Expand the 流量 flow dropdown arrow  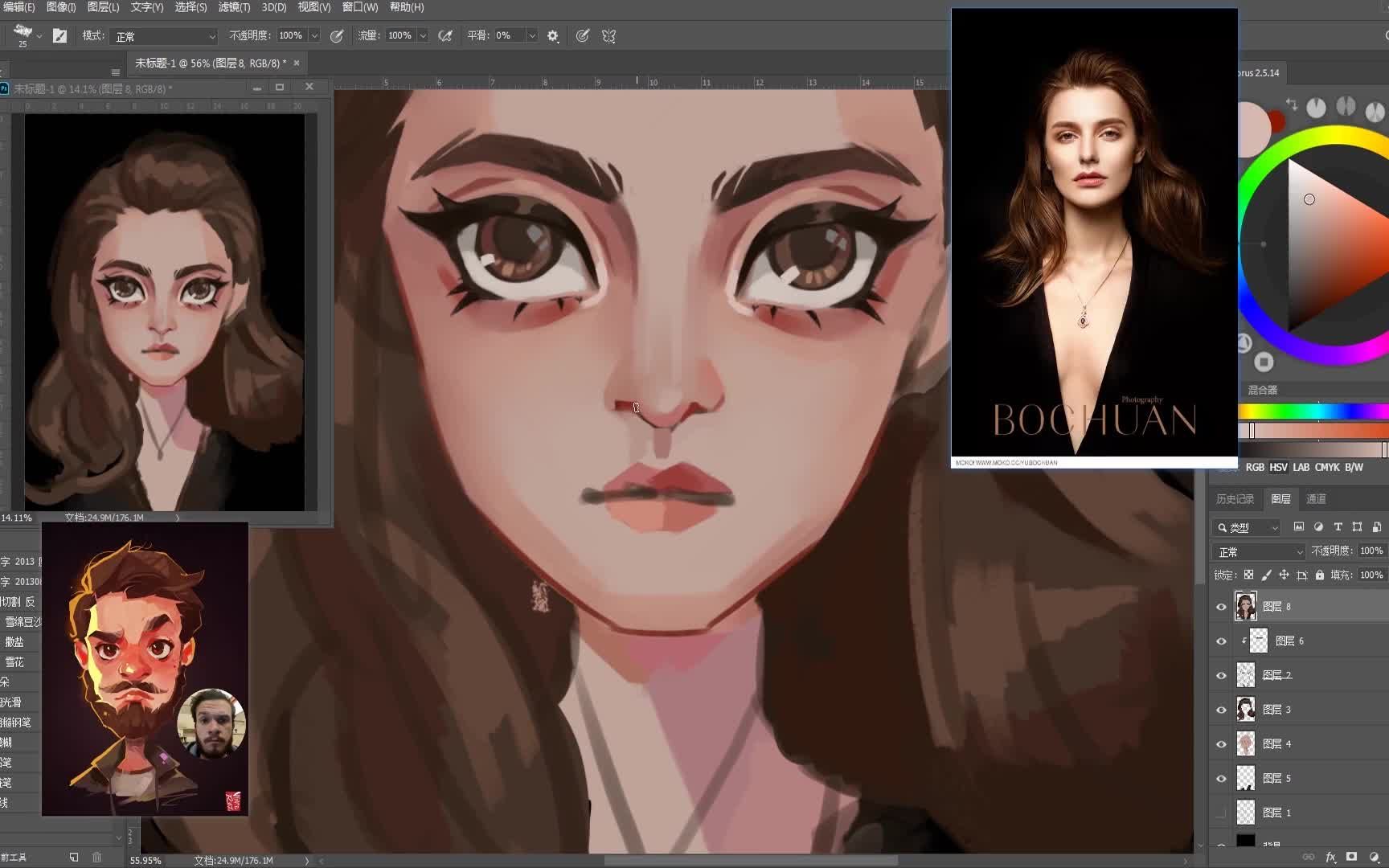tap(423, 36)
